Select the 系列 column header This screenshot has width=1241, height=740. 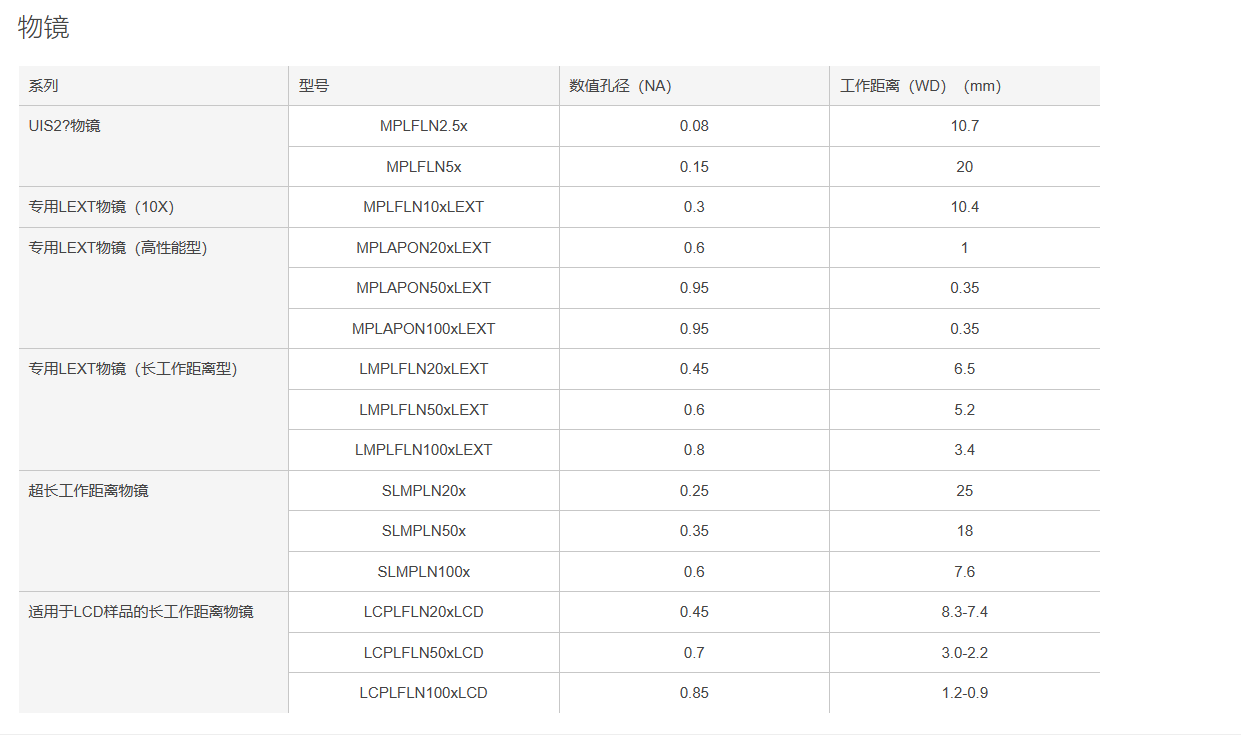(154, 86)
